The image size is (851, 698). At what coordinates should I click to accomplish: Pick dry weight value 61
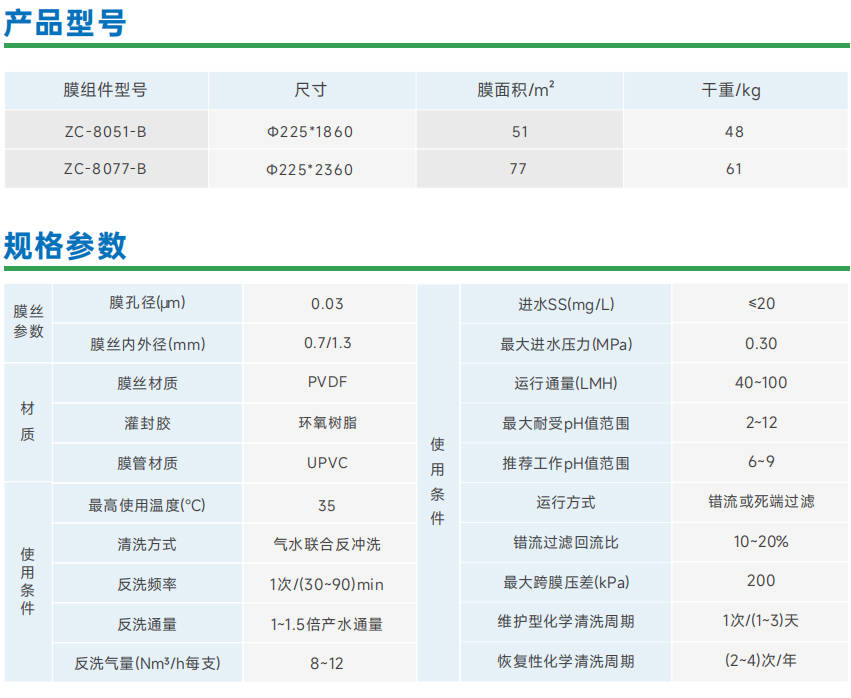click(734, 169)
